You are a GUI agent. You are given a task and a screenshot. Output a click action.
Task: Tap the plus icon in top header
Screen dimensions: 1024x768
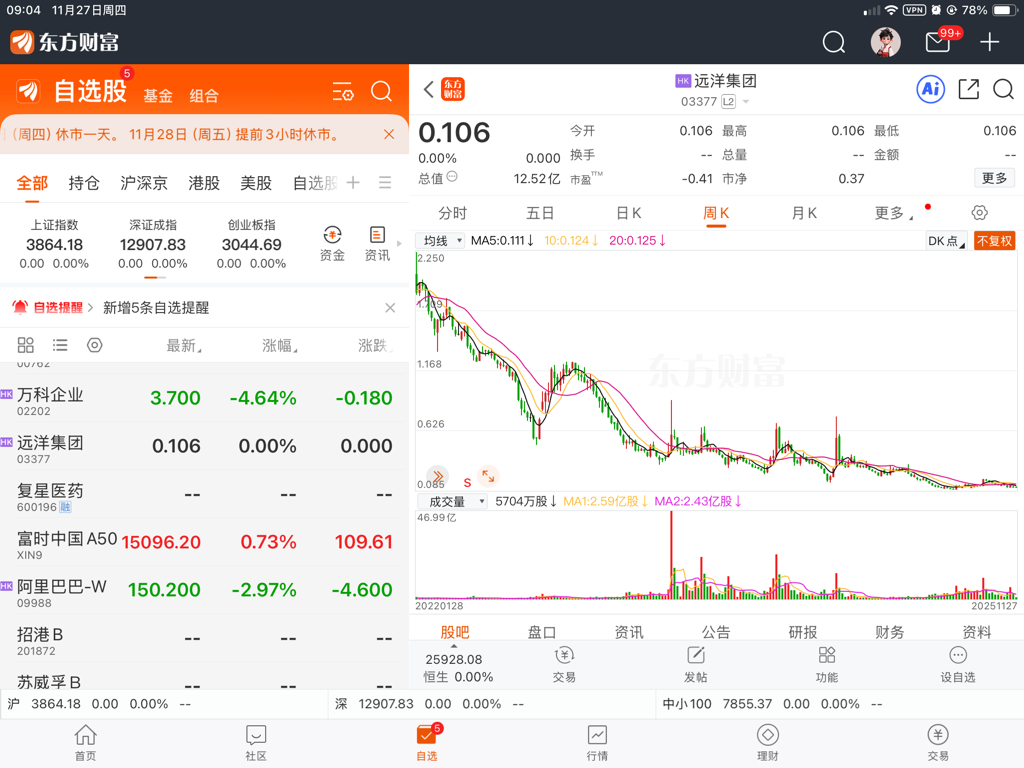coord(989,42)
